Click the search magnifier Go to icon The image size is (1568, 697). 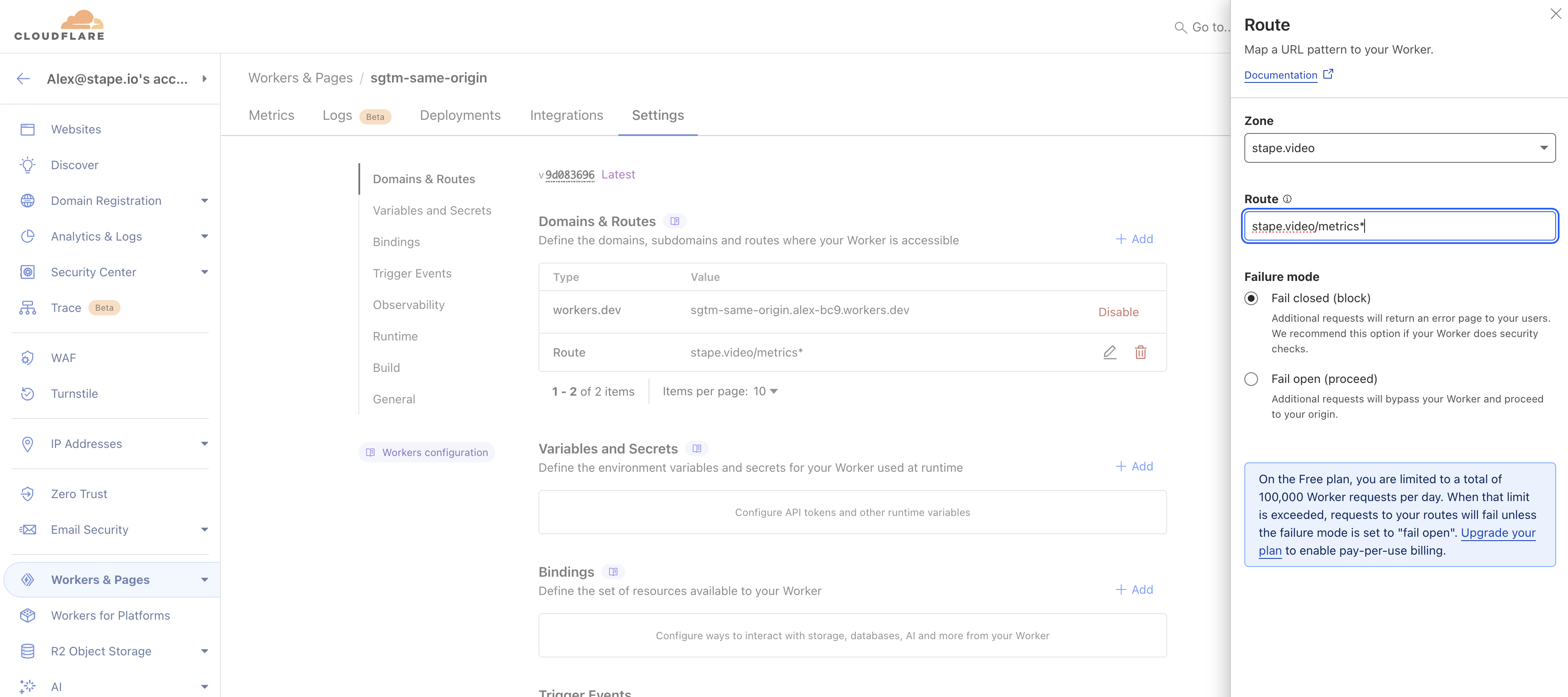(1180, 28)
